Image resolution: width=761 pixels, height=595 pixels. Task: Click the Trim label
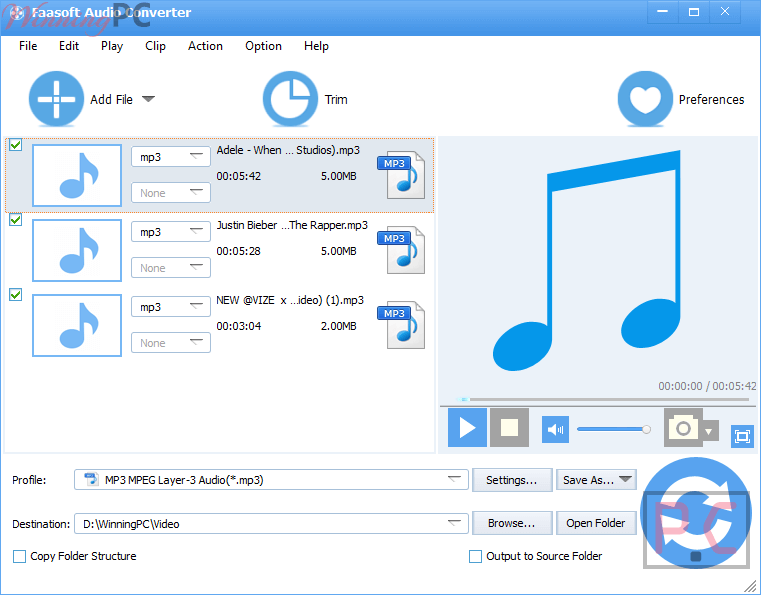336,99
